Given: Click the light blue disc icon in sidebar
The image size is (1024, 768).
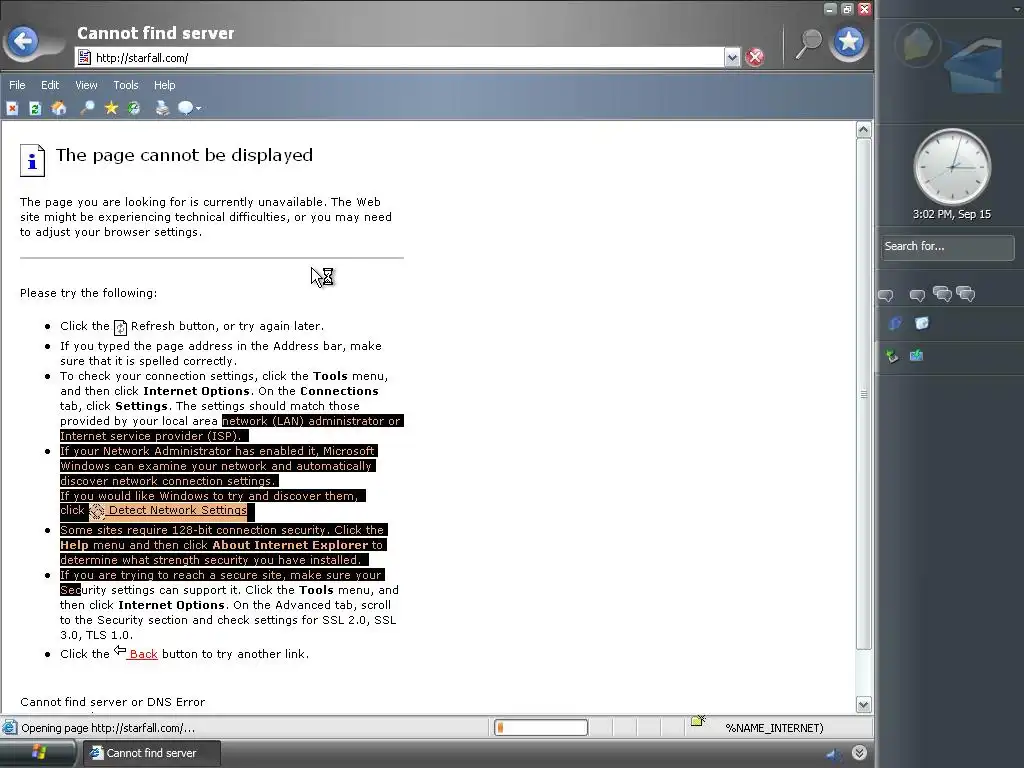Looking at the screenshot, I should tap(921, 323).
